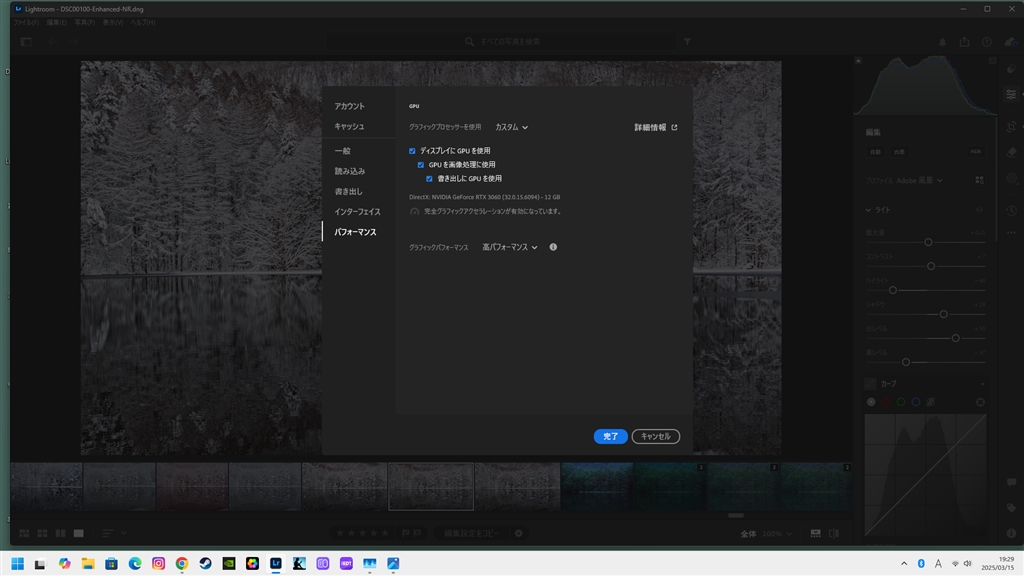Launch Steam from the taskbar
Image resolution: width=1024 pixels, height=576 pixels.
point(205,564)
